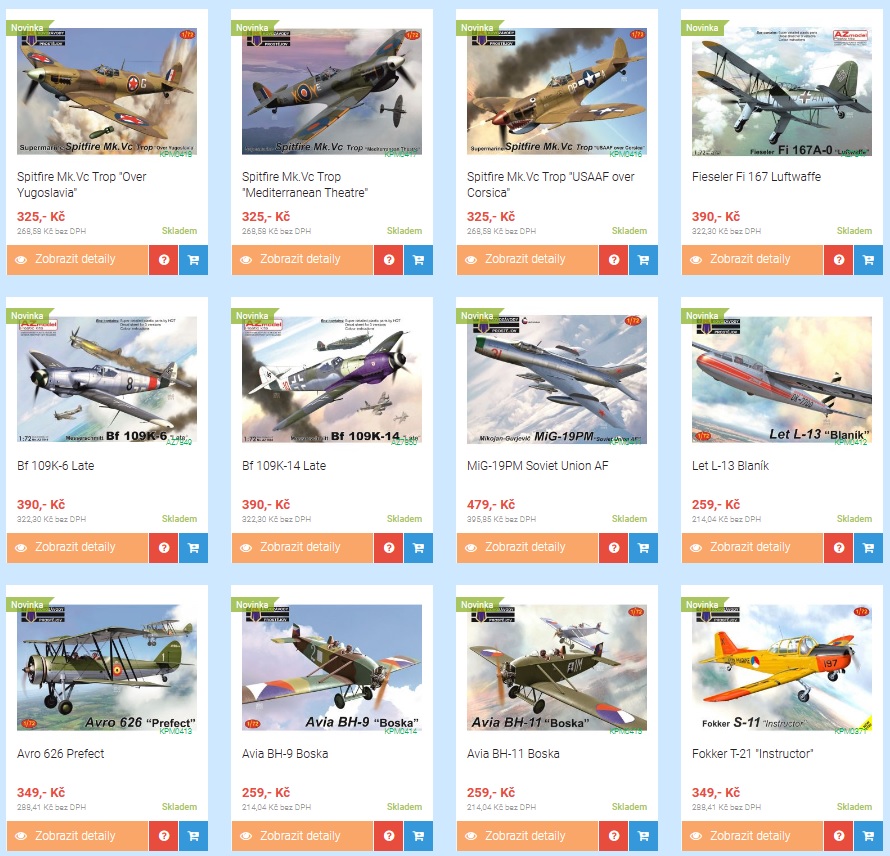
Task: Open Spitfire Mk.Vc Trop Over Yugoslavia box art
Action: (x=107, y=92)
